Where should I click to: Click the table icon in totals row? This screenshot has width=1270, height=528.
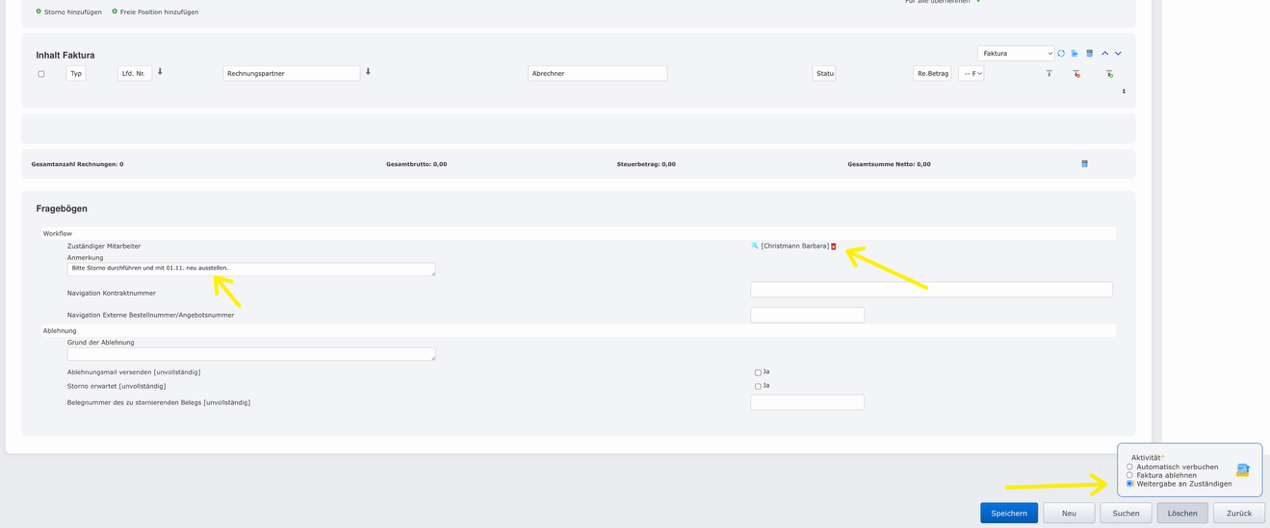point(1084,164)
